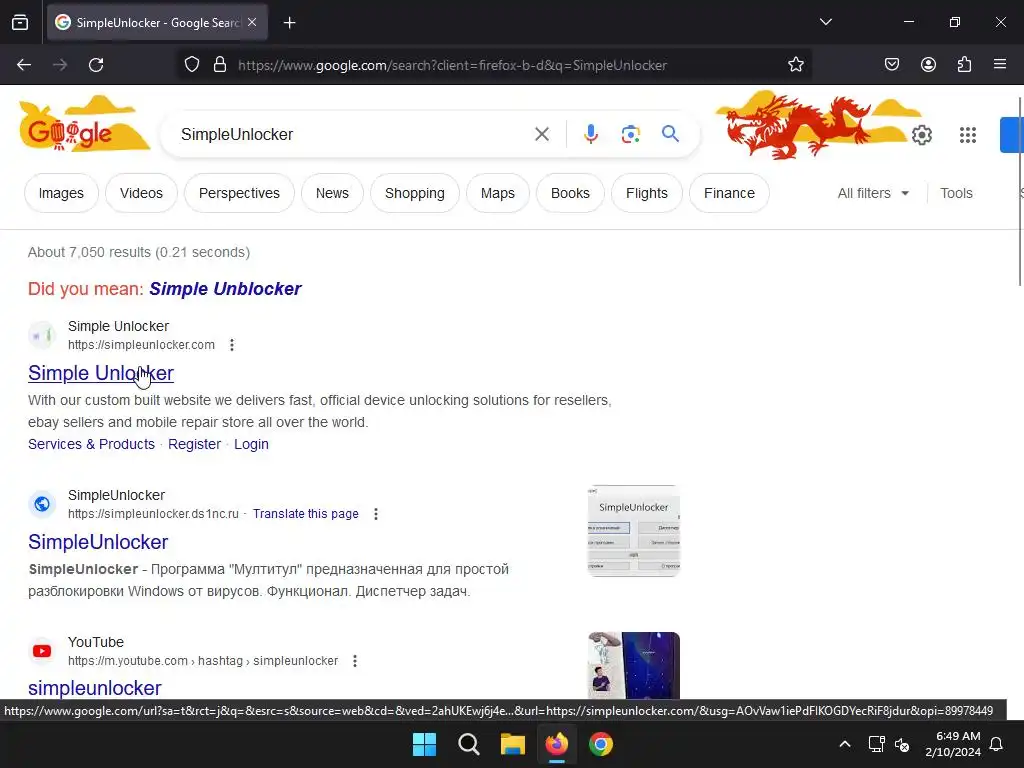Open Windows taskbar search
Image resolution: width=1024 pixels, height=768 pixels.
tap(468, 744)
